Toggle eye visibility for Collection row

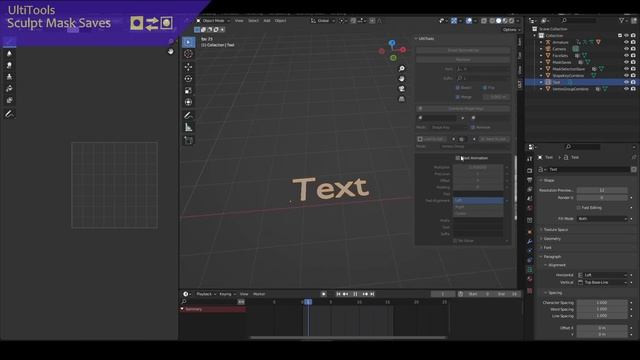(x=627, y=36)
